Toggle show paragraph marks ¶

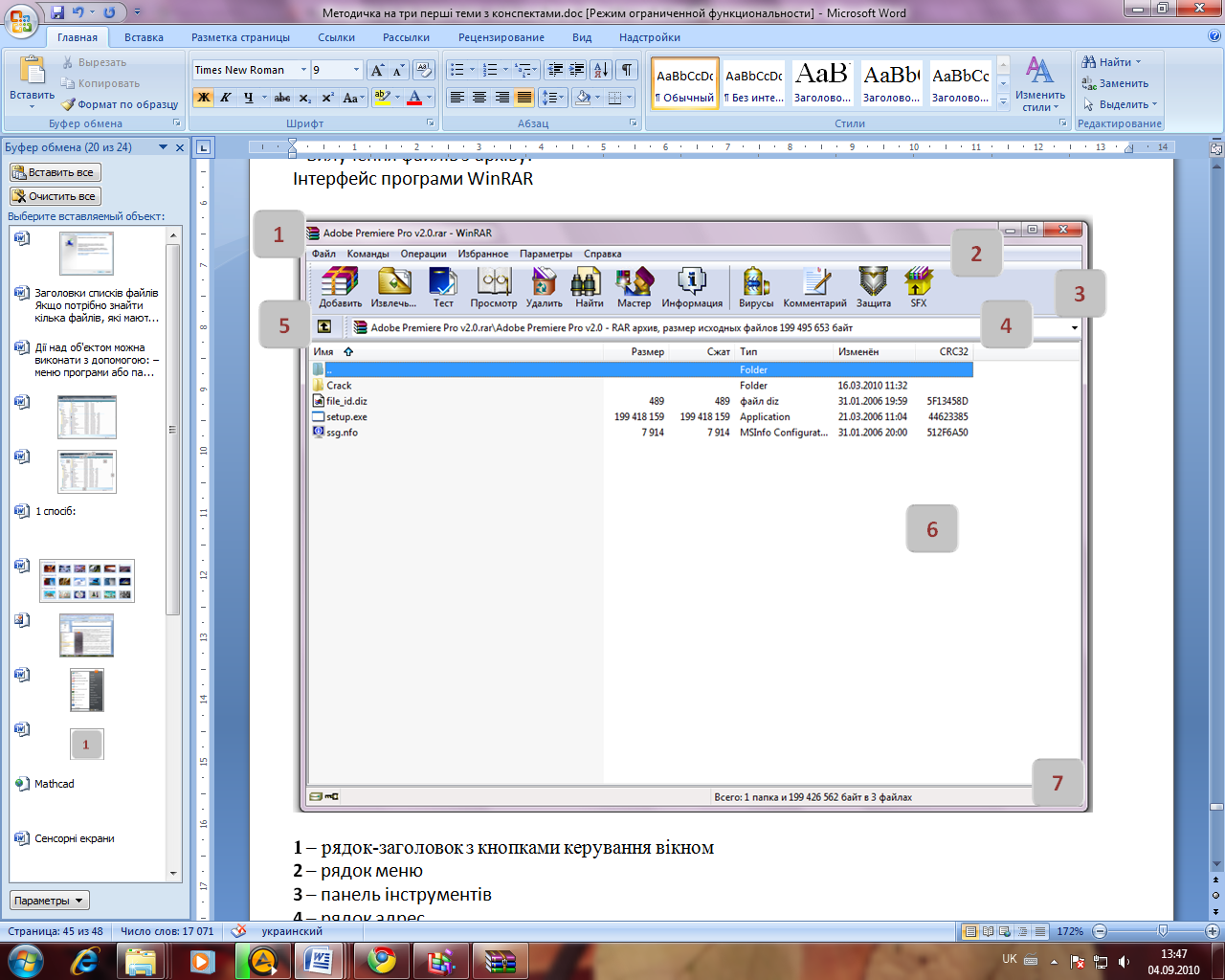[x=627, y=70]
